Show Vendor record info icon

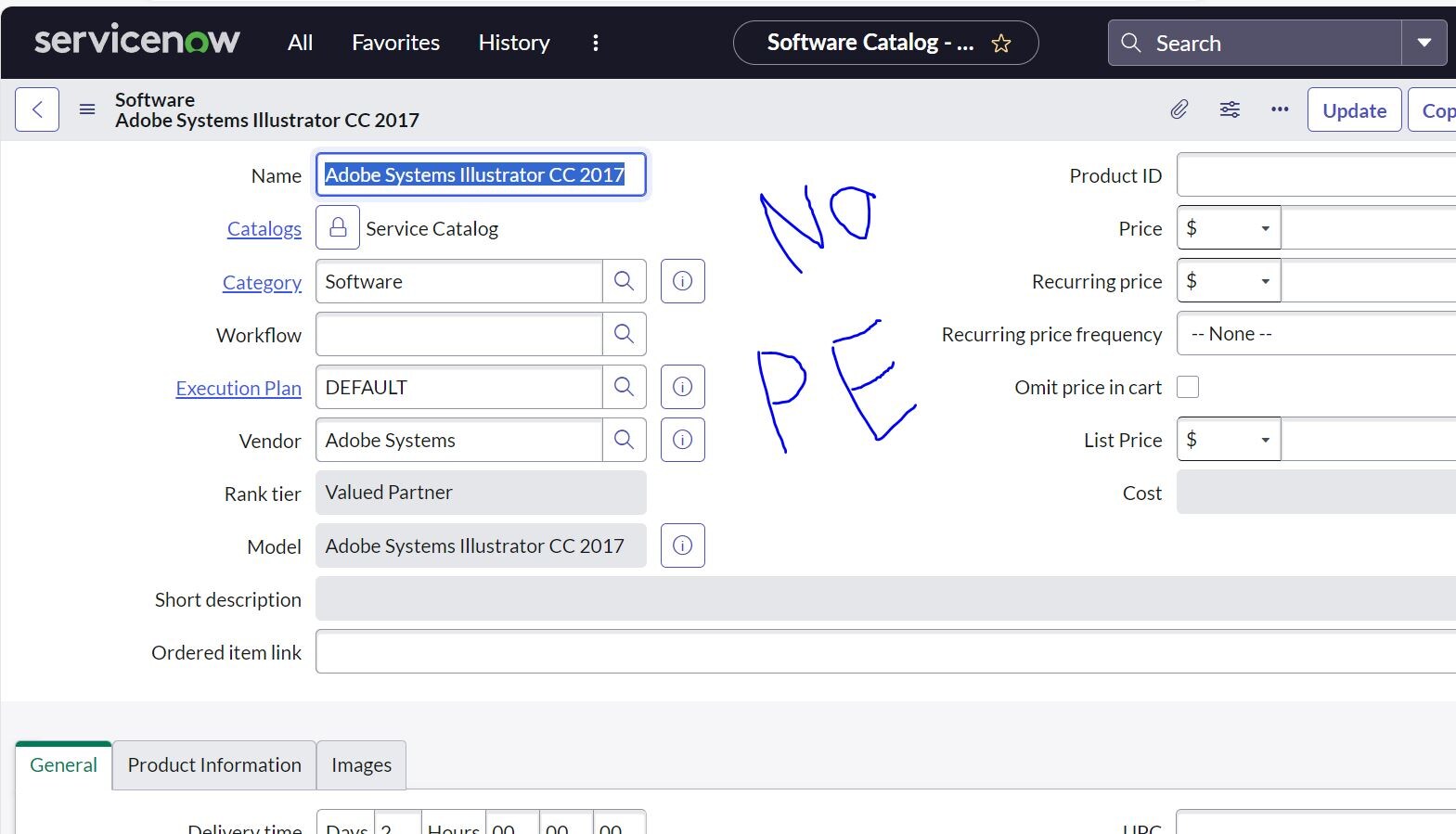[x=683, y=440]
